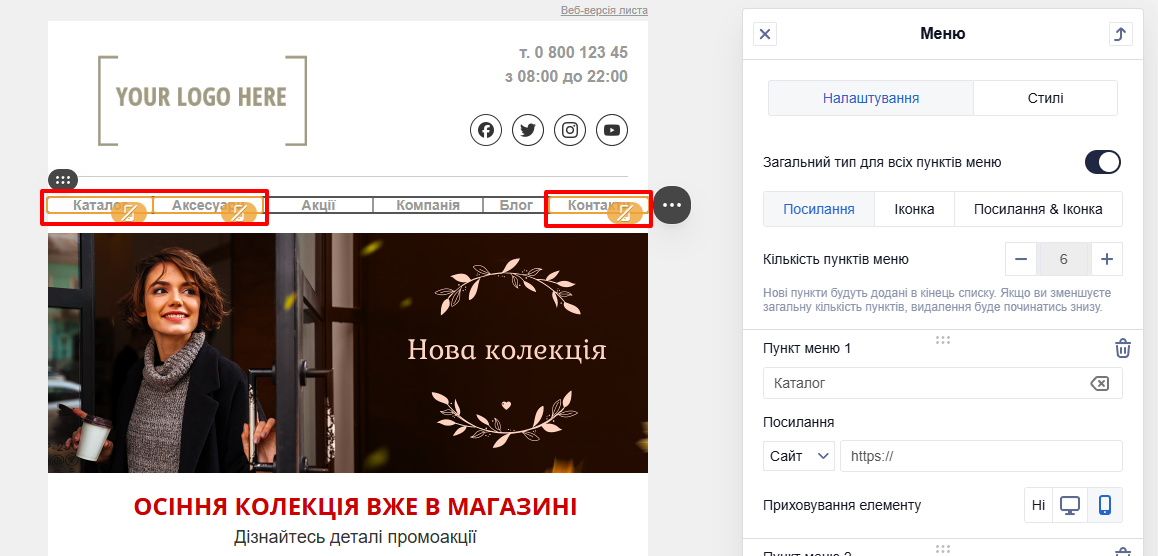Click the hours text з 08:00 до 22:00
The image size is (1158, 556).
566,77
